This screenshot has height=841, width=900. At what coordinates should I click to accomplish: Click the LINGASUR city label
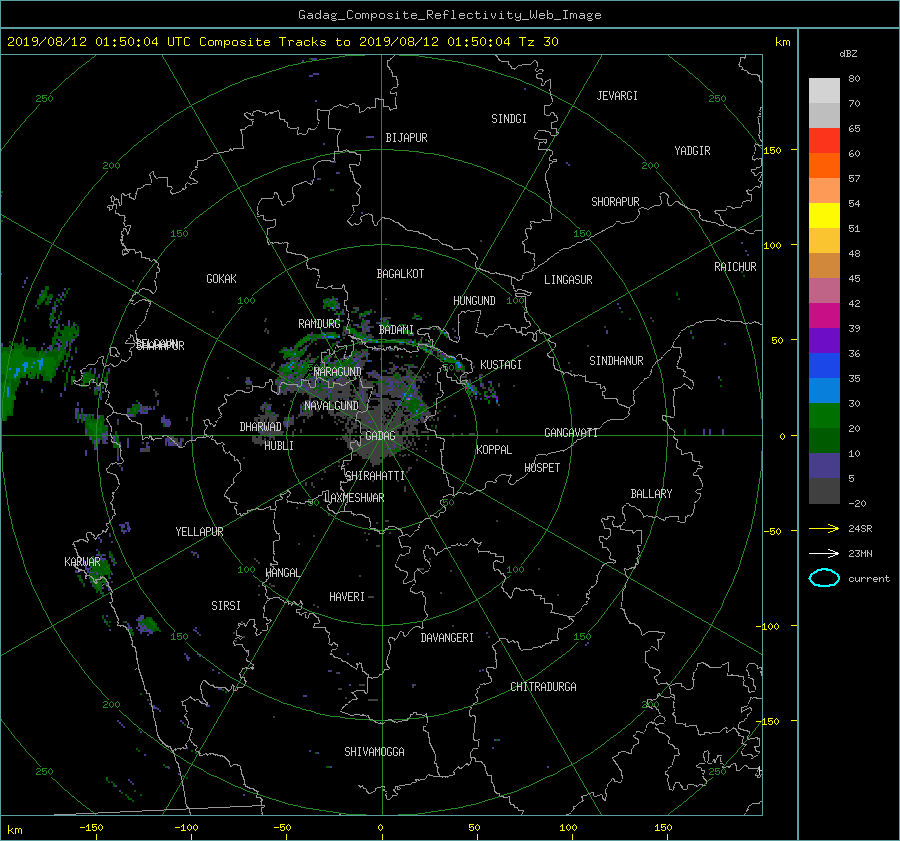(568, 280)
